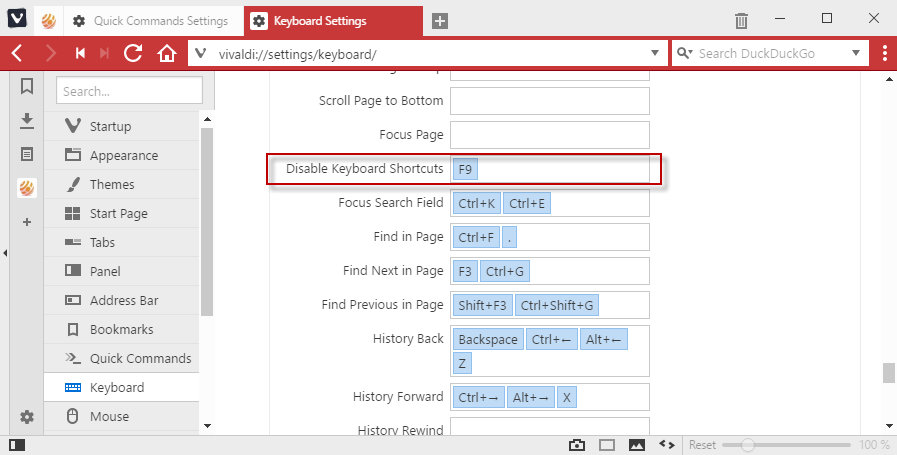Open the Address Bar settings section
Screen dimensions: 897x455
[121, 300]
